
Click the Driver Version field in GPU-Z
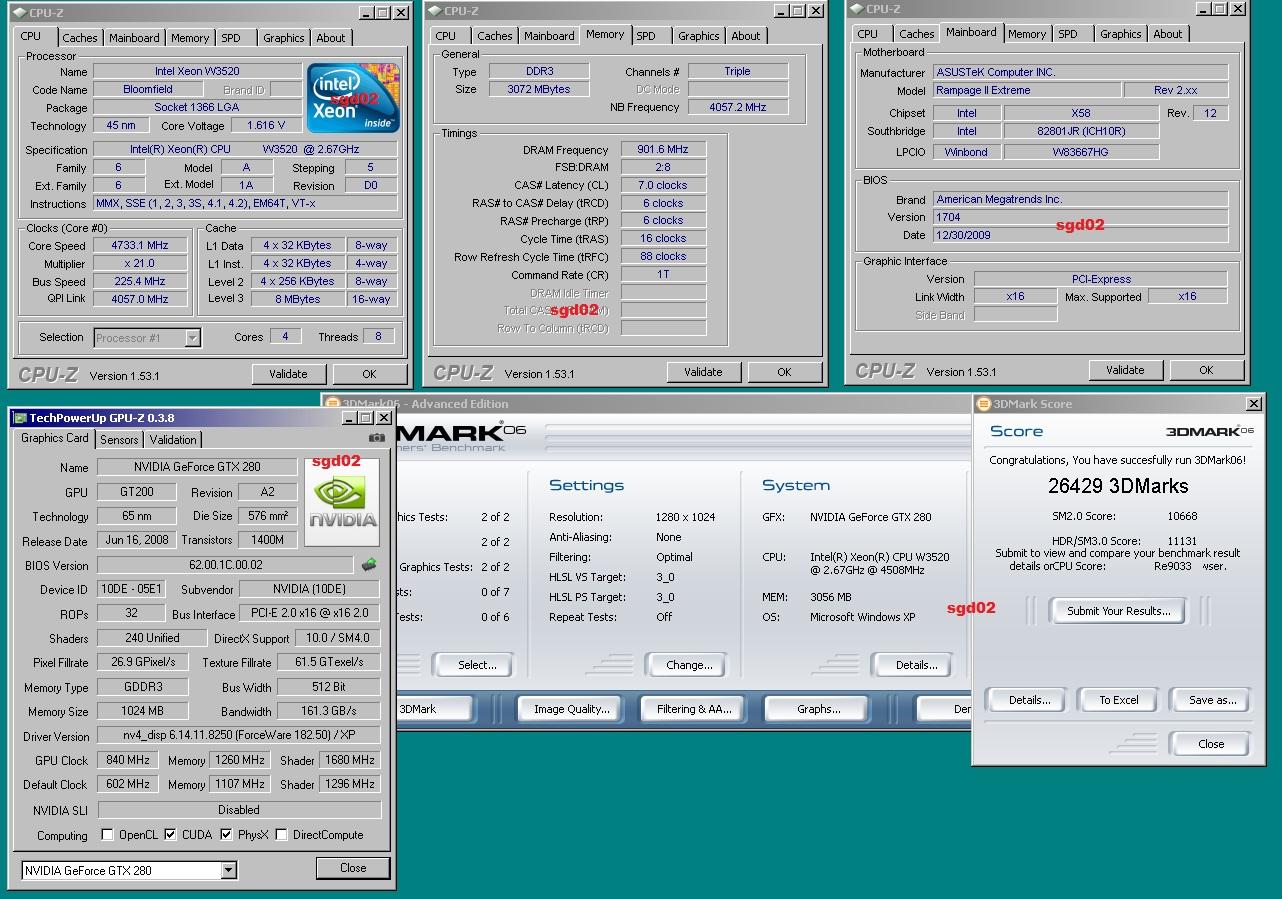point(239,735)
